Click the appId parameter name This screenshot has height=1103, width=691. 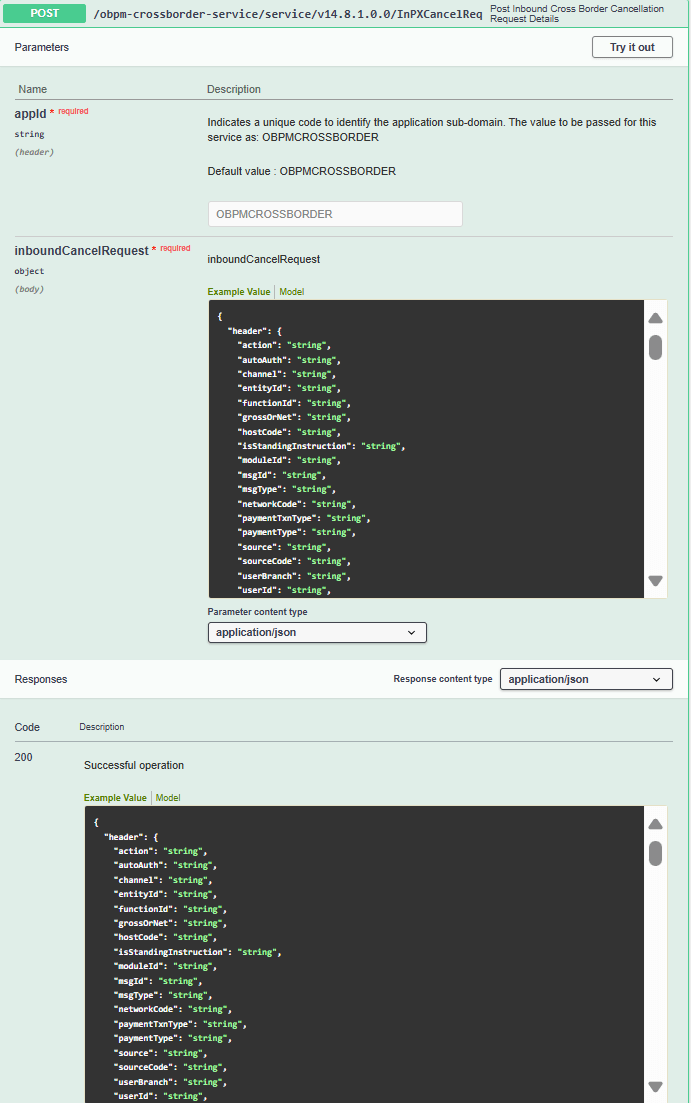click(30, 113)
